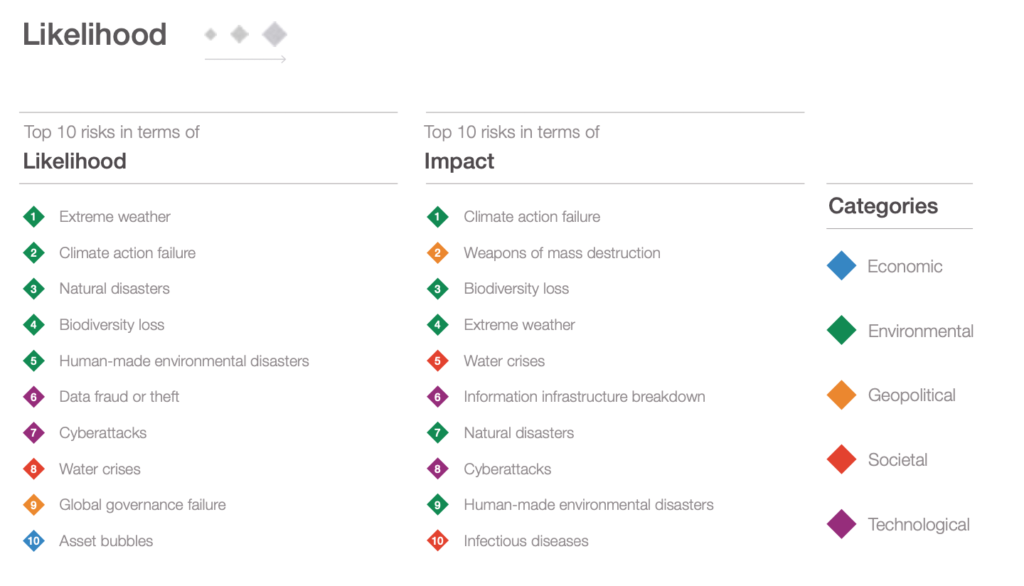Open the Cyberattacks entry in Likelihood list
Screen dimensions: 1024x586
[x=103, y=432]
